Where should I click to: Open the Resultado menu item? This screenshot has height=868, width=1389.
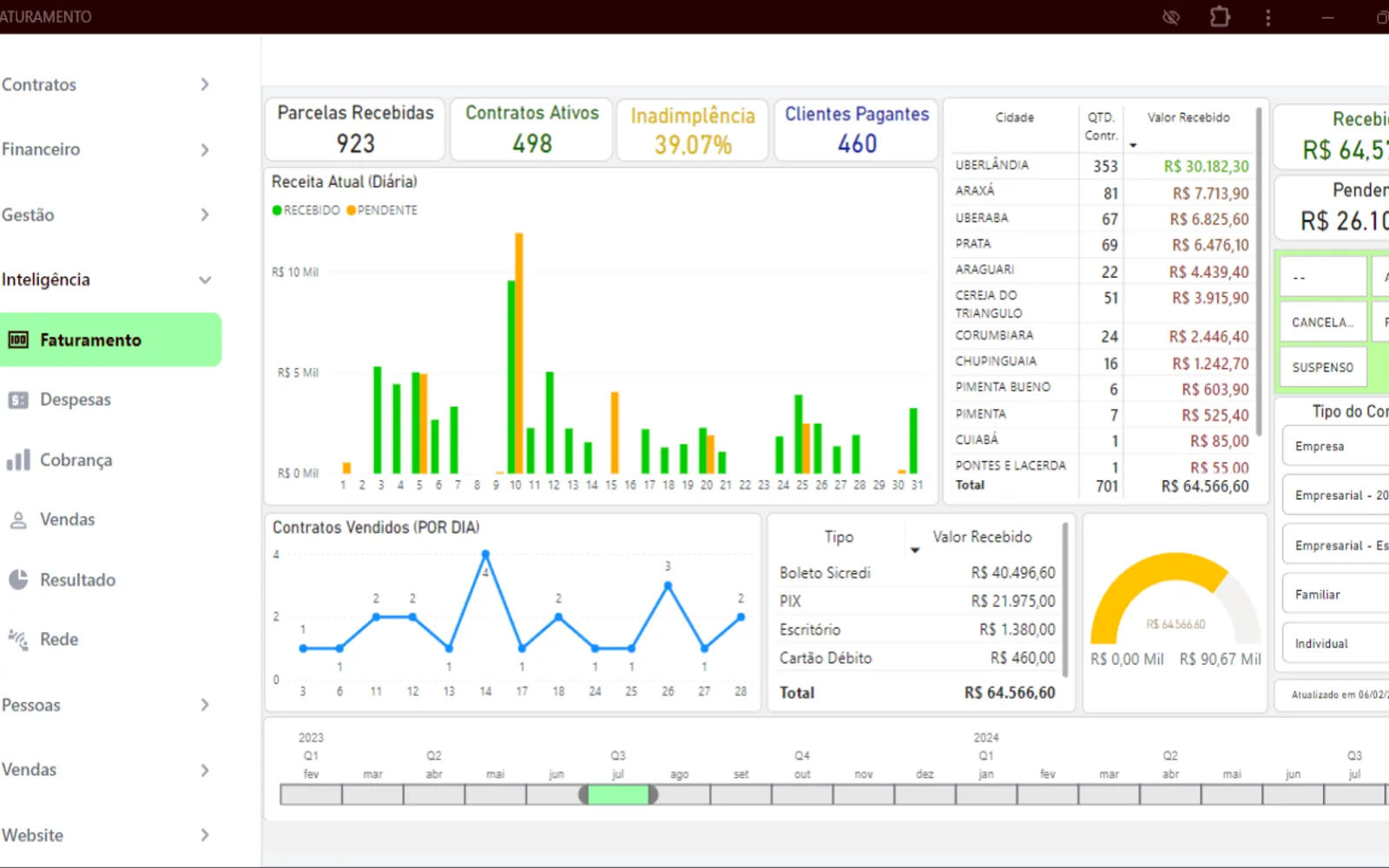77,580
